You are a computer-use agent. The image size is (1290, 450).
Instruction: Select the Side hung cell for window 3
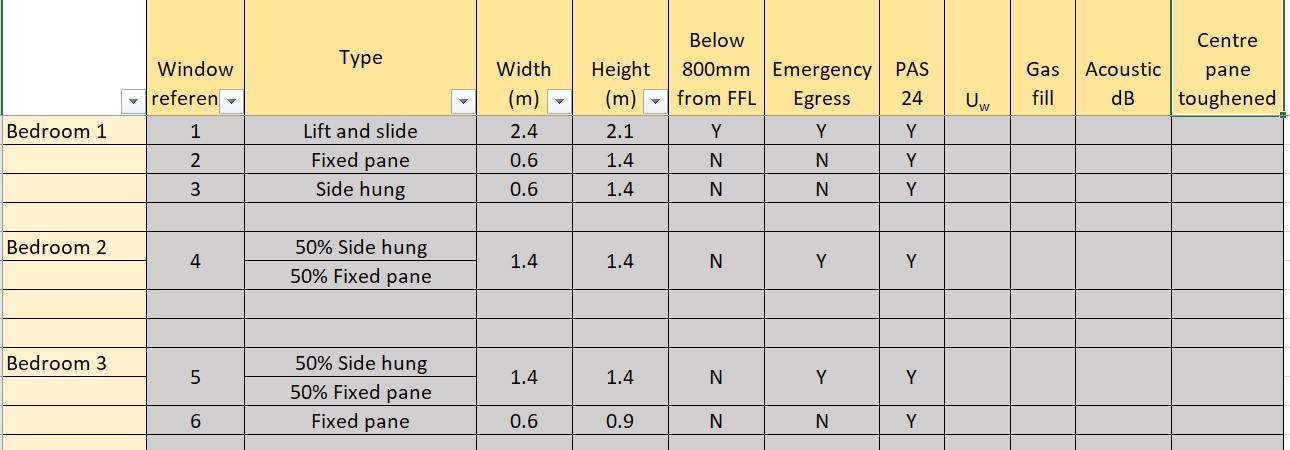360,189
